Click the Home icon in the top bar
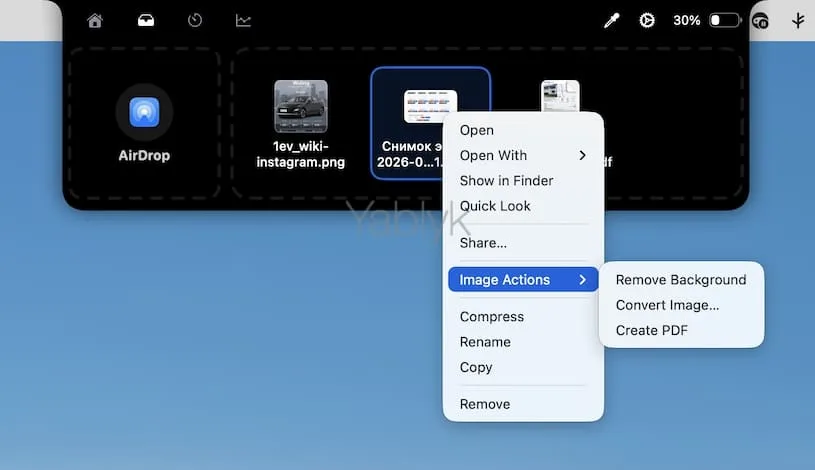Image resolution: width=815 pixels, height=470 pixels. 95,20
